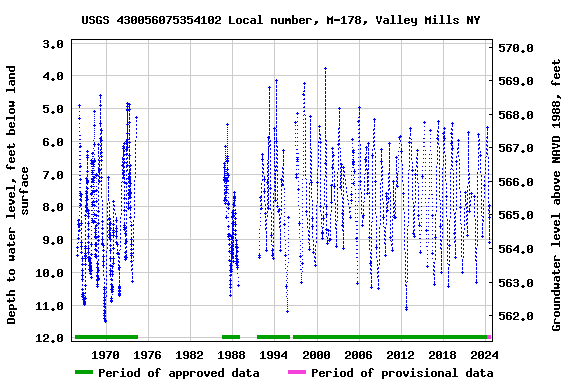Click the x-axis label 2000
The image size is (576, 384).
(x=316, y=355)
